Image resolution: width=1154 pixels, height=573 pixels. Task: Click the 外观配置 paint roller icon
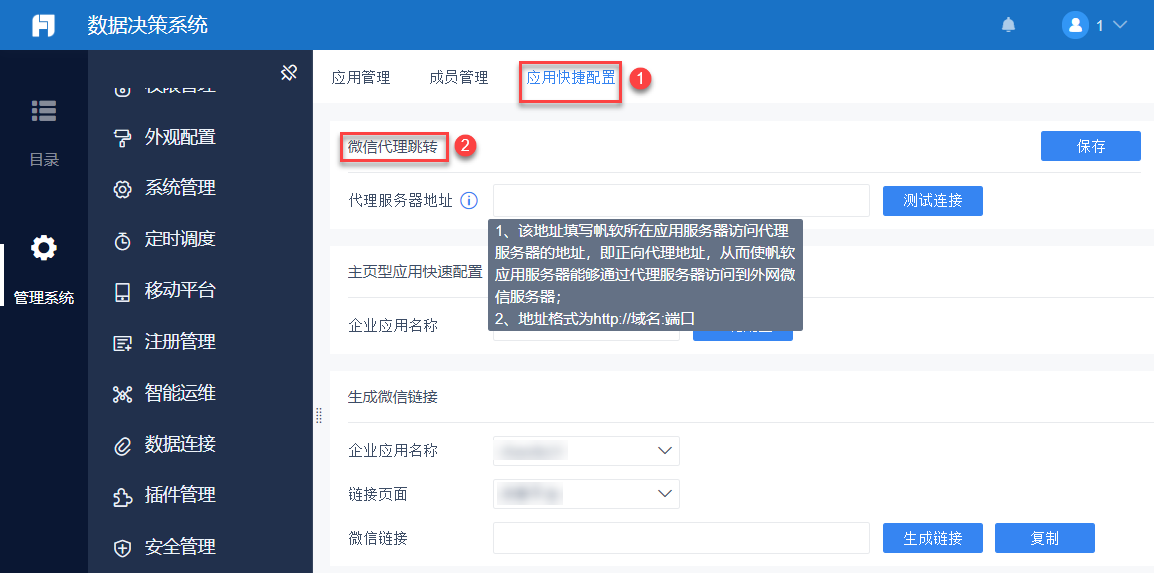(122, 138)
